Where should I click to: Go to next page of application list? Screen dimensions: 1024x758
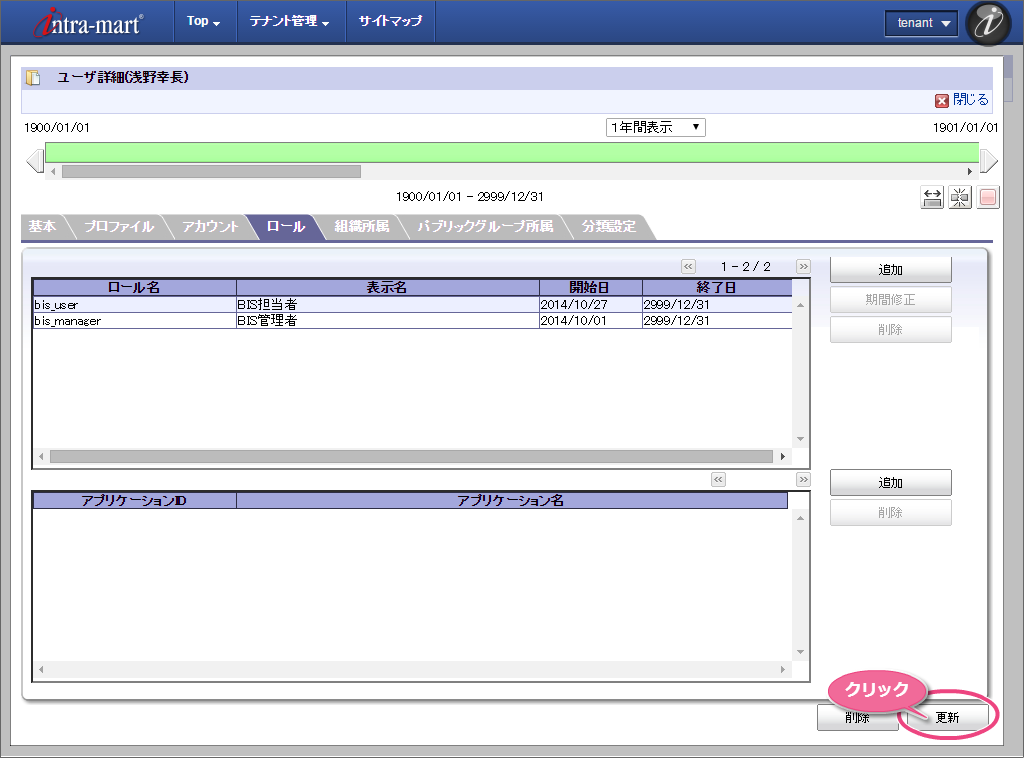tap(803, 479)
